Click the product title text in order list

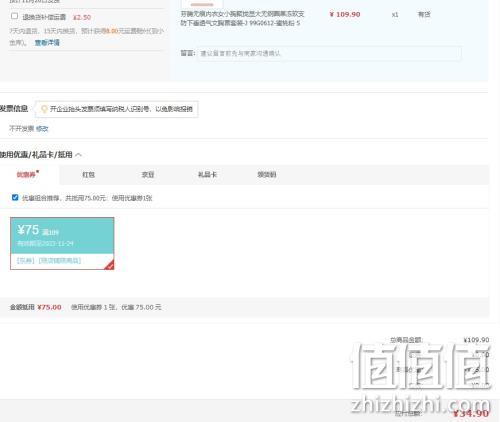(242, 18)
